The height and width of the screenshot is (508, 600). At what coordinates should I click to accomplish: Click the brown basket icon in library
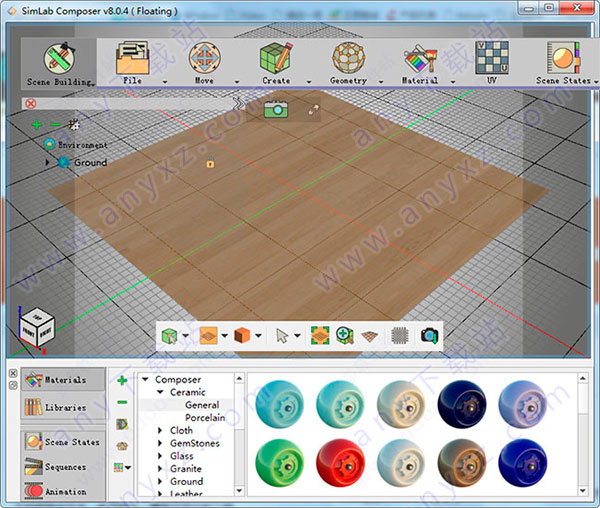[122, 446]
